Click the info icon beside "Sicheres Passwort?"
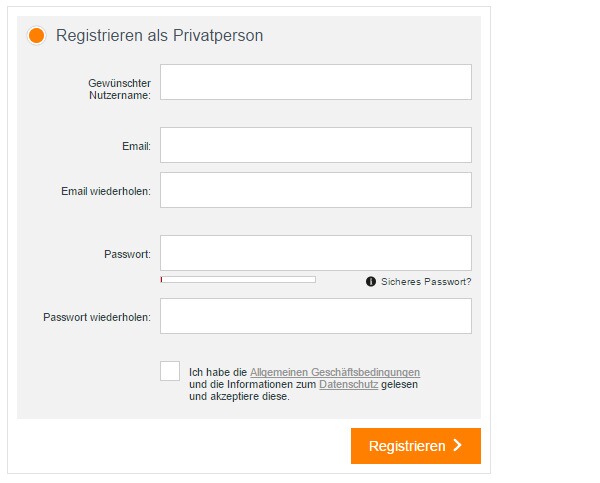This screenshot has width=600, height=483. point(371,282)
